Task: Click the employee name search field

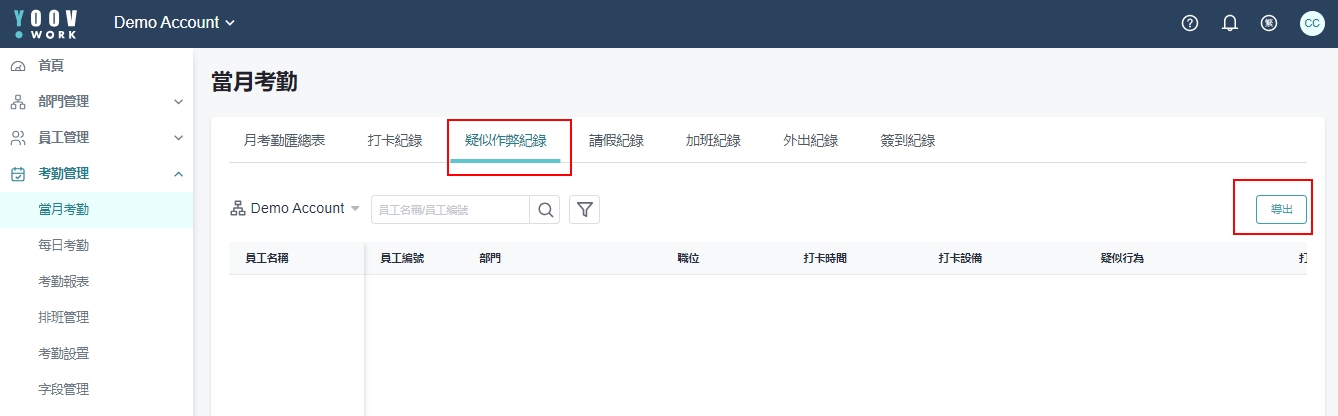Action: tap(450, 210)
